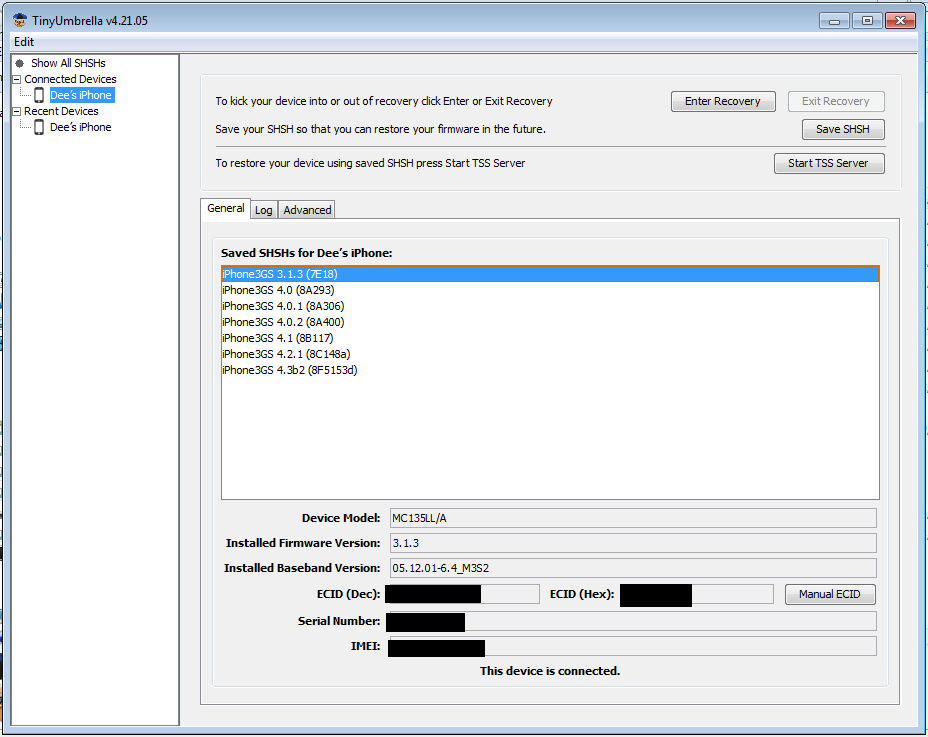The width and height of the screenshot is (928, 737).
Task: Click 'Saved SHSHs for Dee's iPhone:' heading
Action: pyautogui.click(x=307, y=253)
